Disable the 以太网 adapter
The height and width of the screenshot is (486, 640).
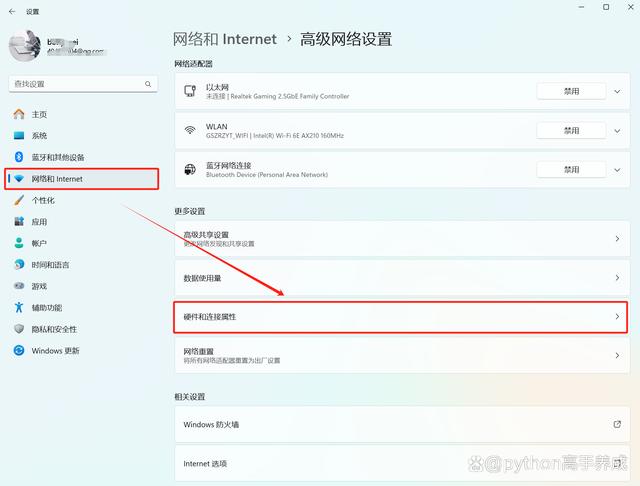[571, 91]
